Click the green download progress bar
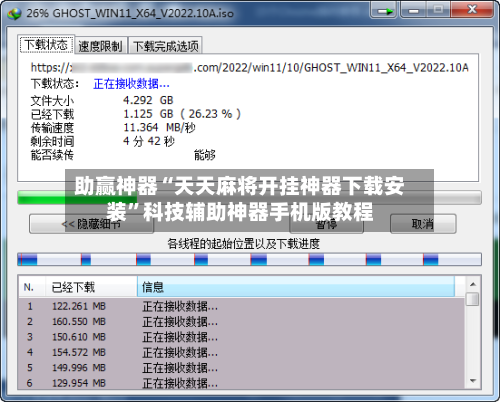The image size is (500, 402). 249,197
